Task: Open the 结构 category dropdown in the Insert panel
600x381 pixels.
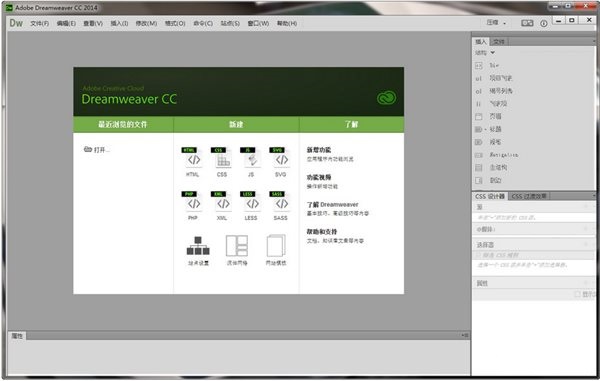Action: click(x=485, y=52)
